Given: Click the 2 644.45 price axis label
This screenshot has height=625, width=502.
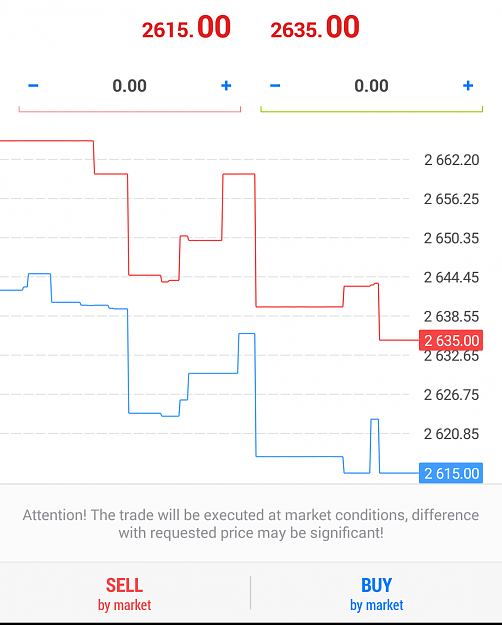Looking at the screenshot, I should click(x=451, y=277).
